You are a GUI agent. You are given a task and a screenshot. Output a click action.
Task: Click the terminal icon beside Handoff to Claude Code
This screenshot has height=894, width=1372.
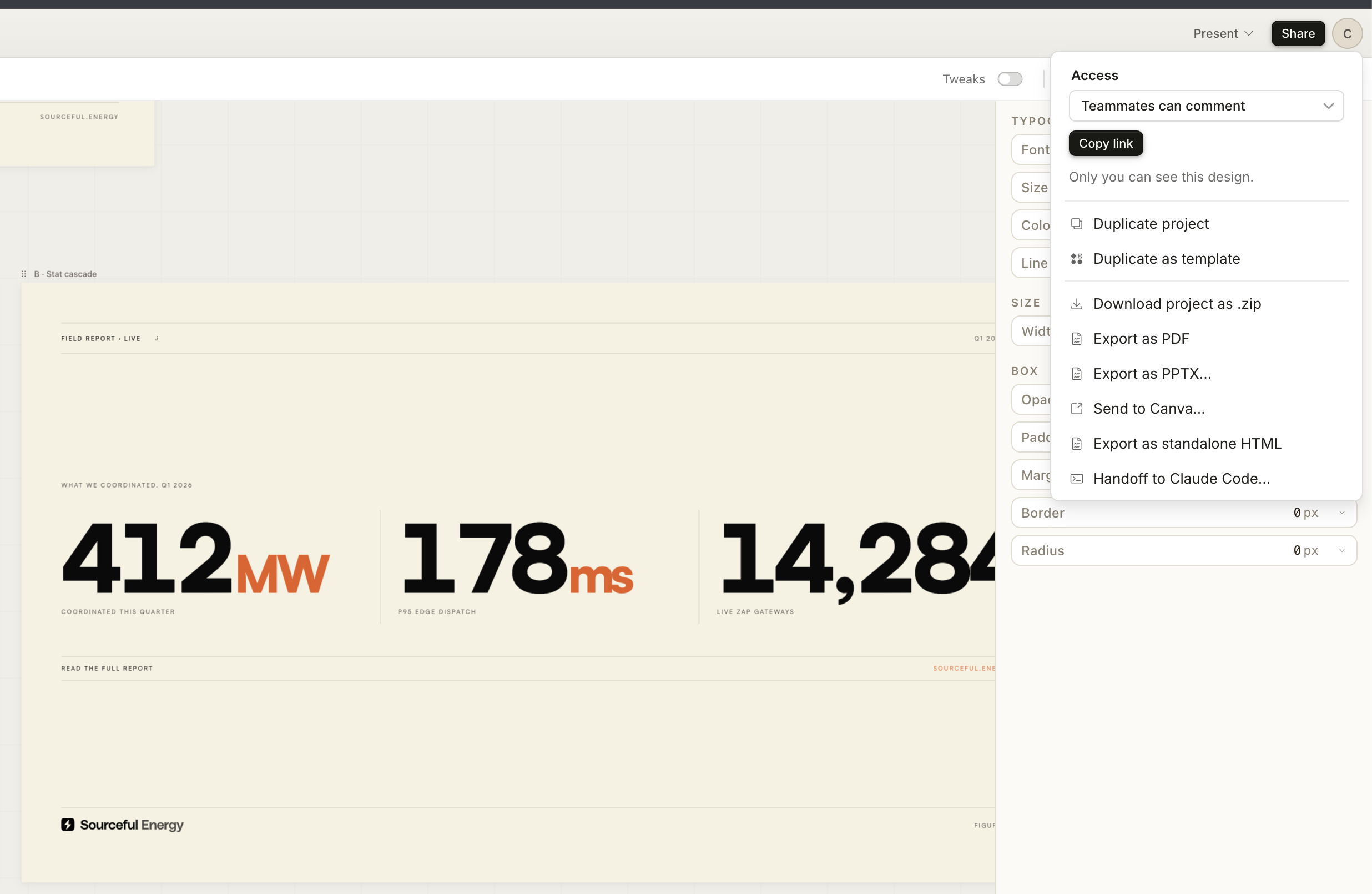[x=1077, y=478]
